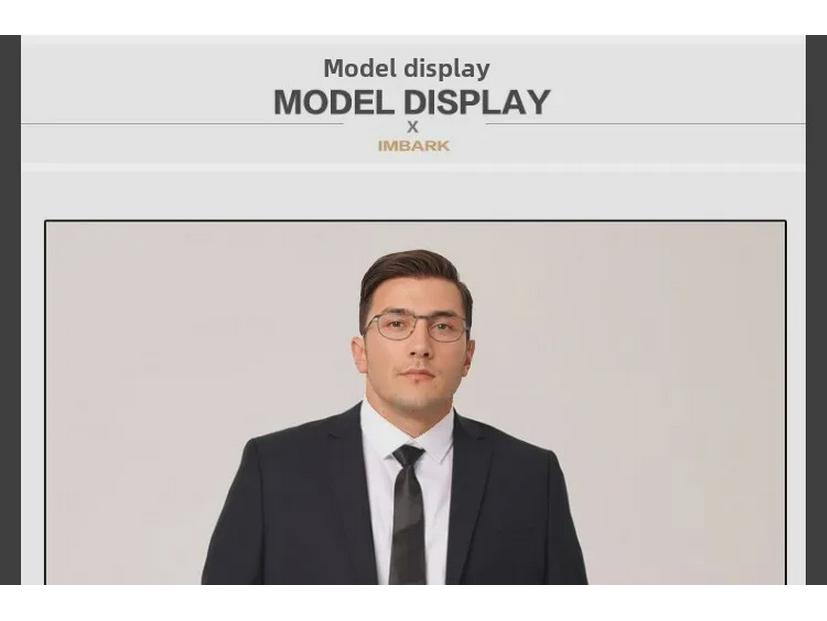Click the "Model display" subtitle text
Screen dimensions: 827x621
point(407,69)
